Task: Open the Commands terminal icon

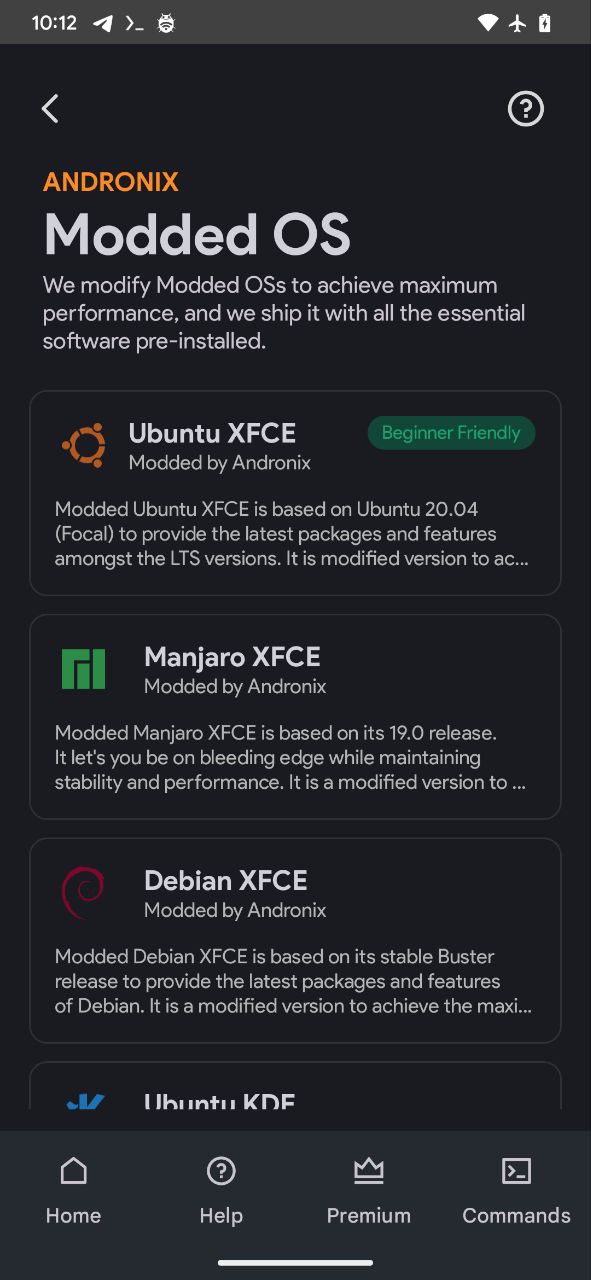Action: tap(516, 1170)
